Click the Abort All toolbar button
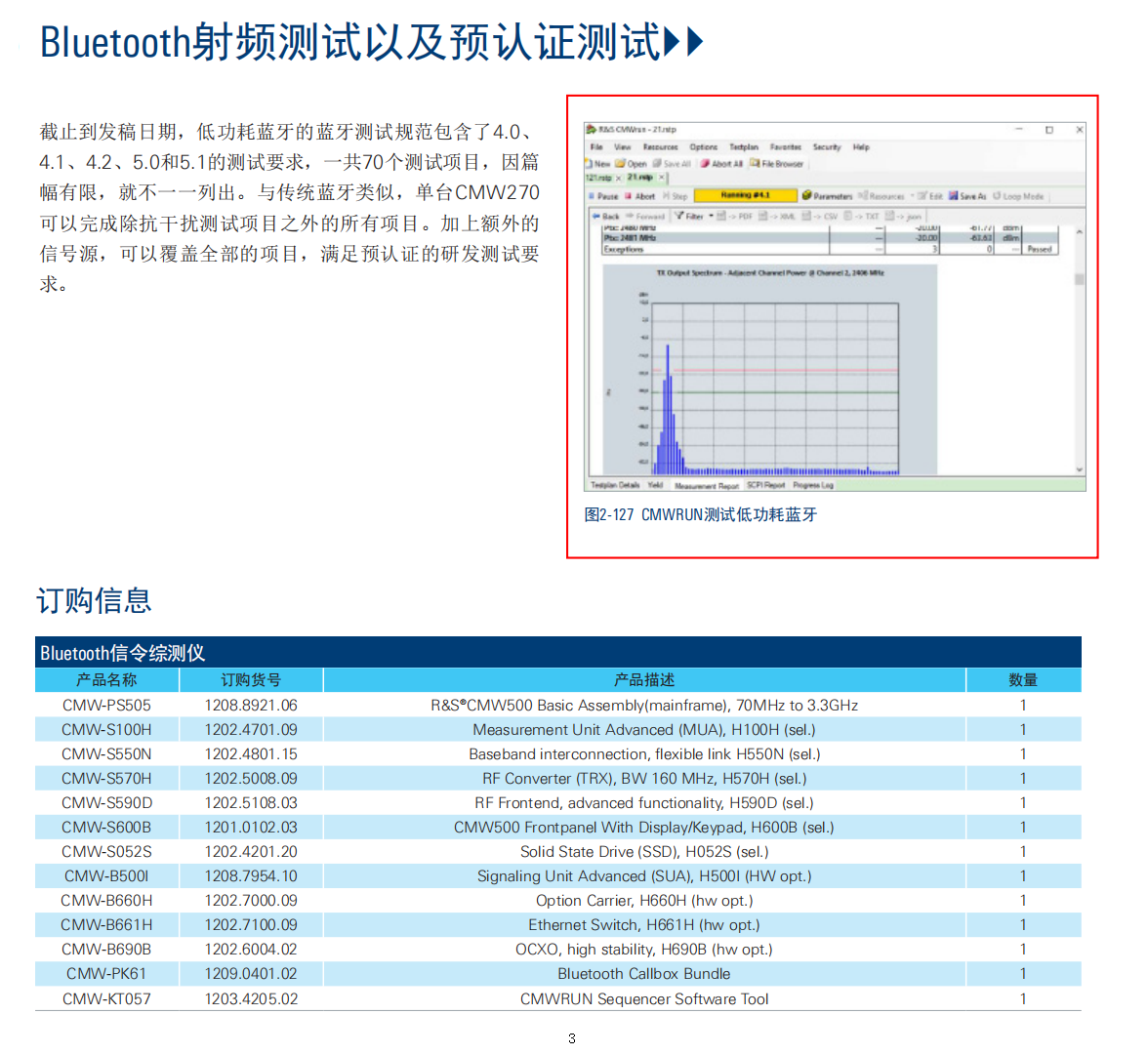The height and width of the screenshot is (1055, 1148). (722, 163)
